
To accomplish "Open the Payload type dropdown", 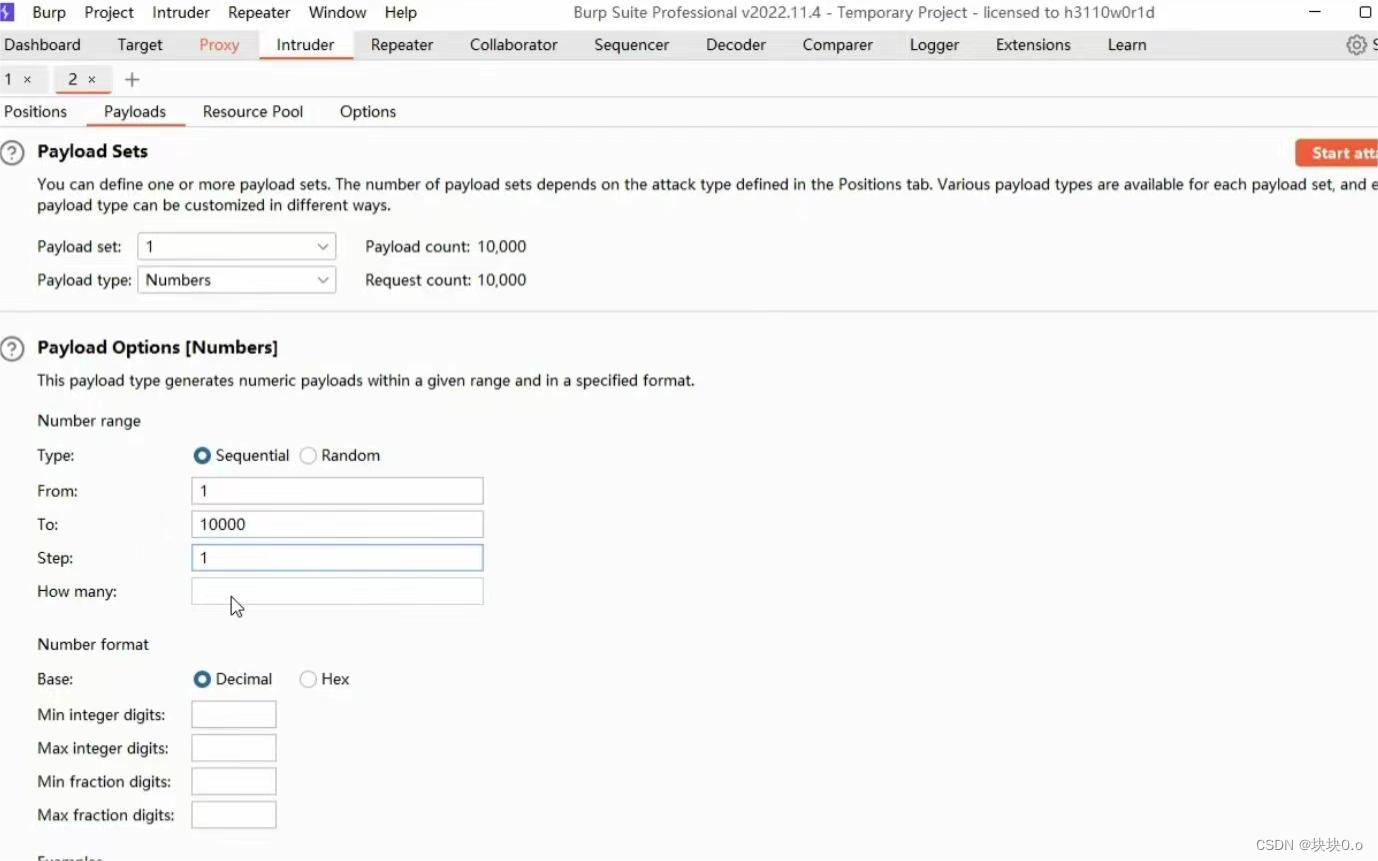I will click(236, 280).
